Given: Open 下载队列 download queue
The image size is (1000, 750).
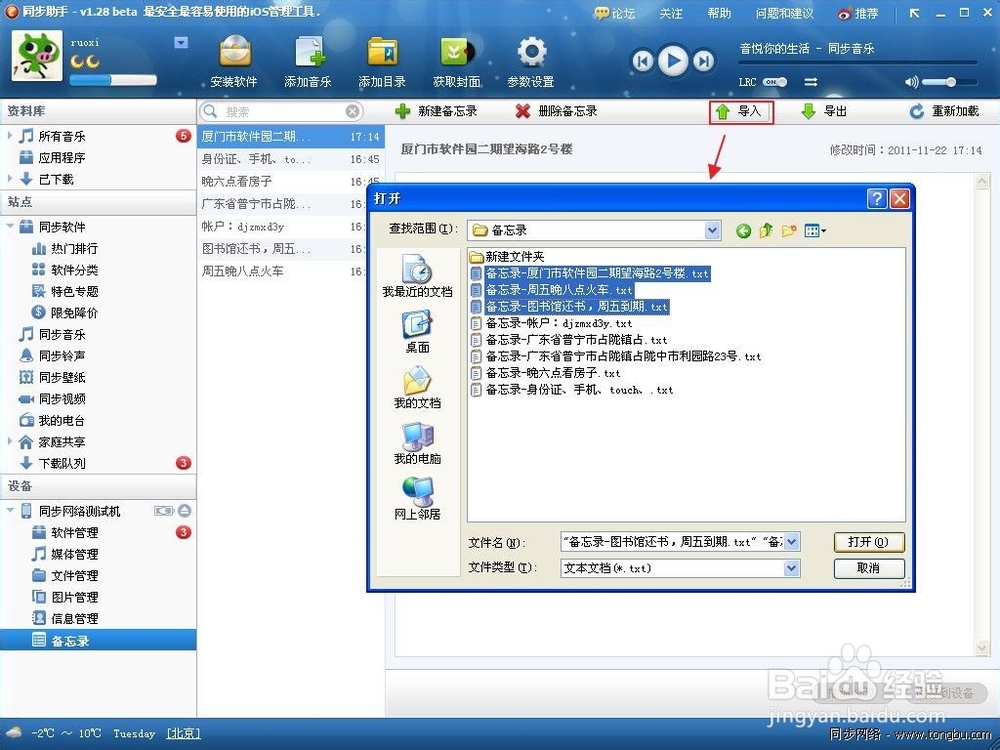Looking at the screenshot, I should pos(61,463).
